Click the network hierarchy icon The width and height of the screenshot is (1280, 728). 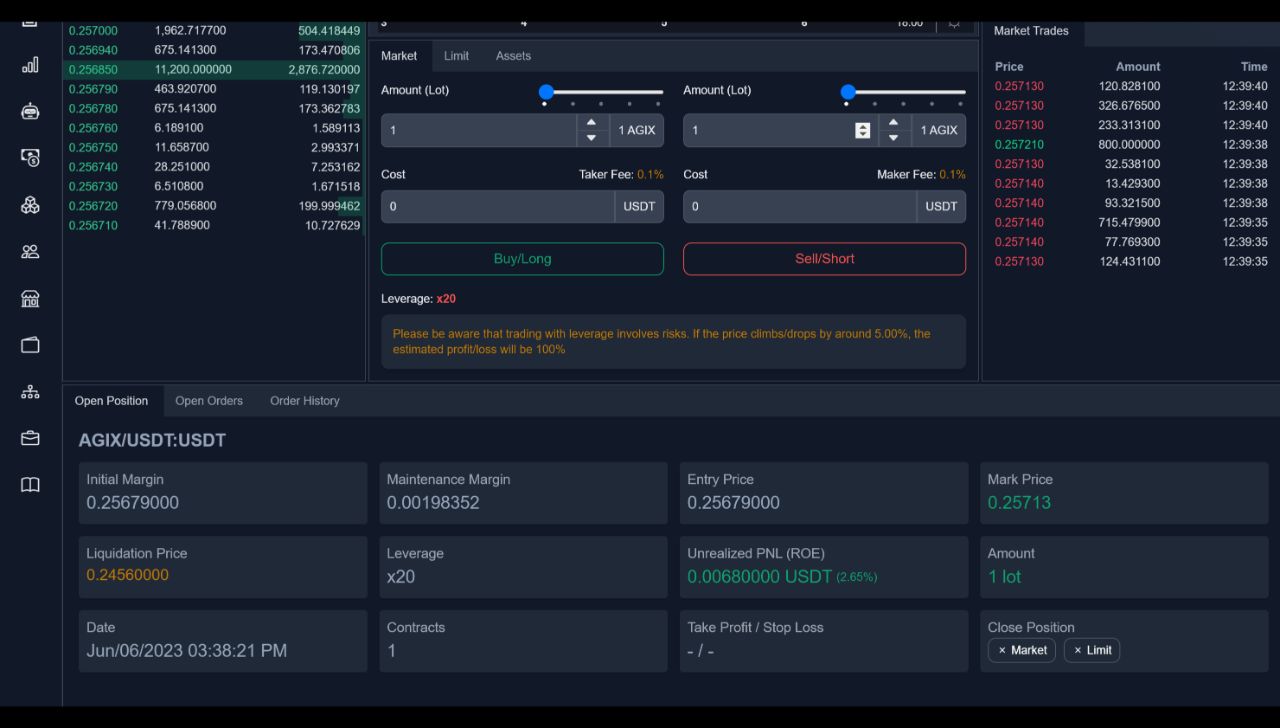coord(30,391)
